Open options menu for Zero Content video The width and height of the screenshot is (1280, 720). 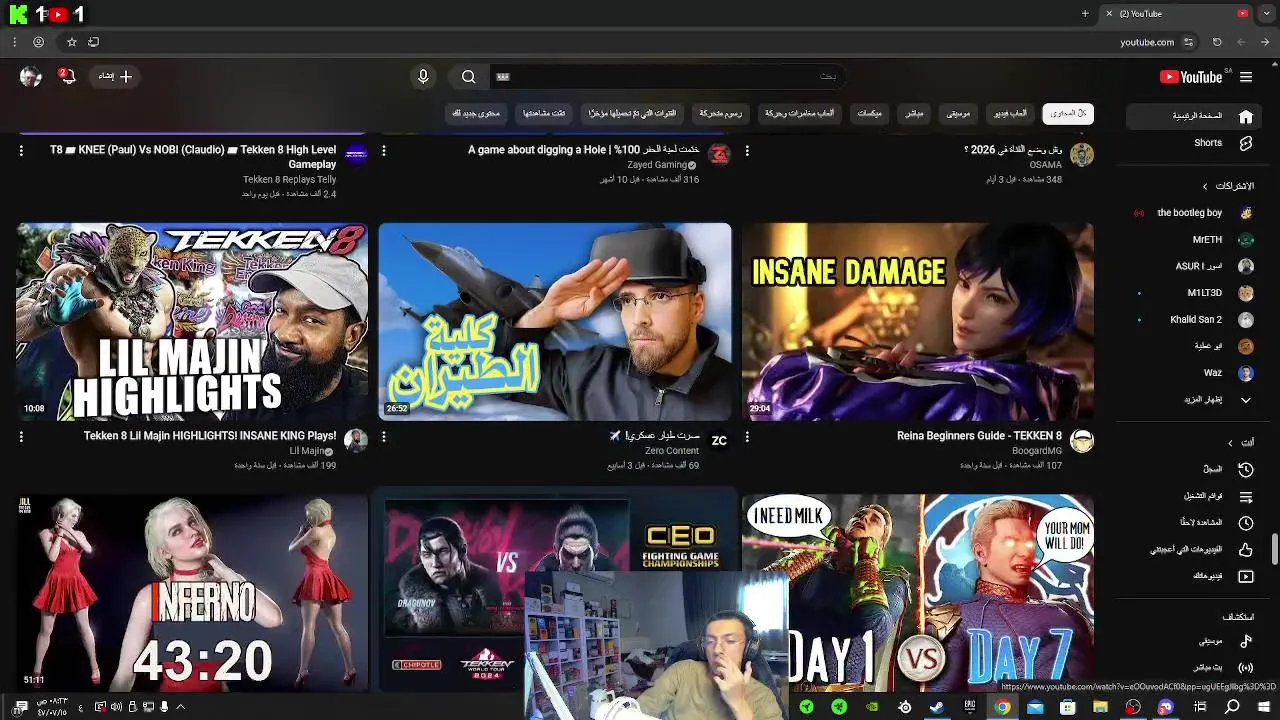click(x=384, y=437)
